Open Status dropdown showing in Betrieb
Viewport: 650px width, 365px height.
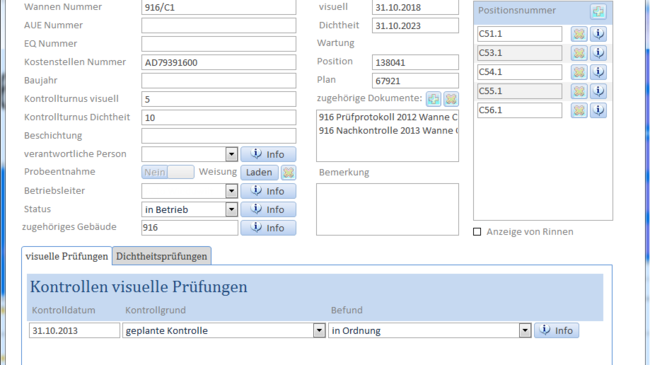(231, 209)
